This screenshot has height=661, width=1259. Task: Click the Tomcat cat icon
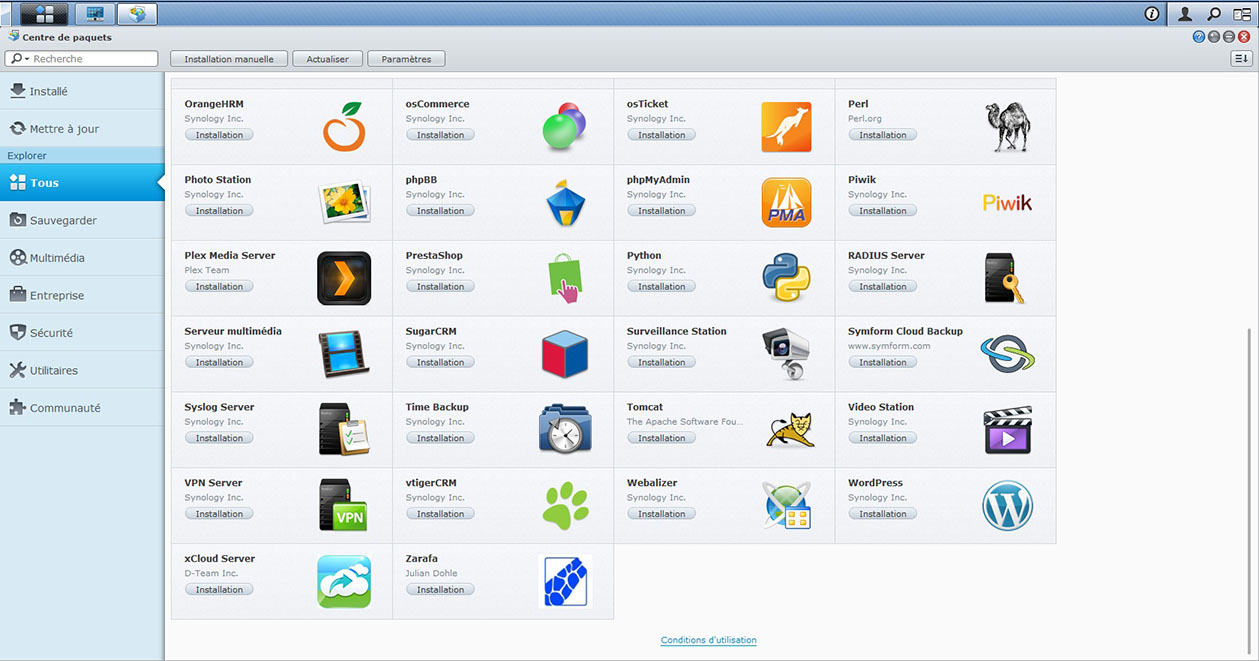pyautogui.click(x=789, y=430)
